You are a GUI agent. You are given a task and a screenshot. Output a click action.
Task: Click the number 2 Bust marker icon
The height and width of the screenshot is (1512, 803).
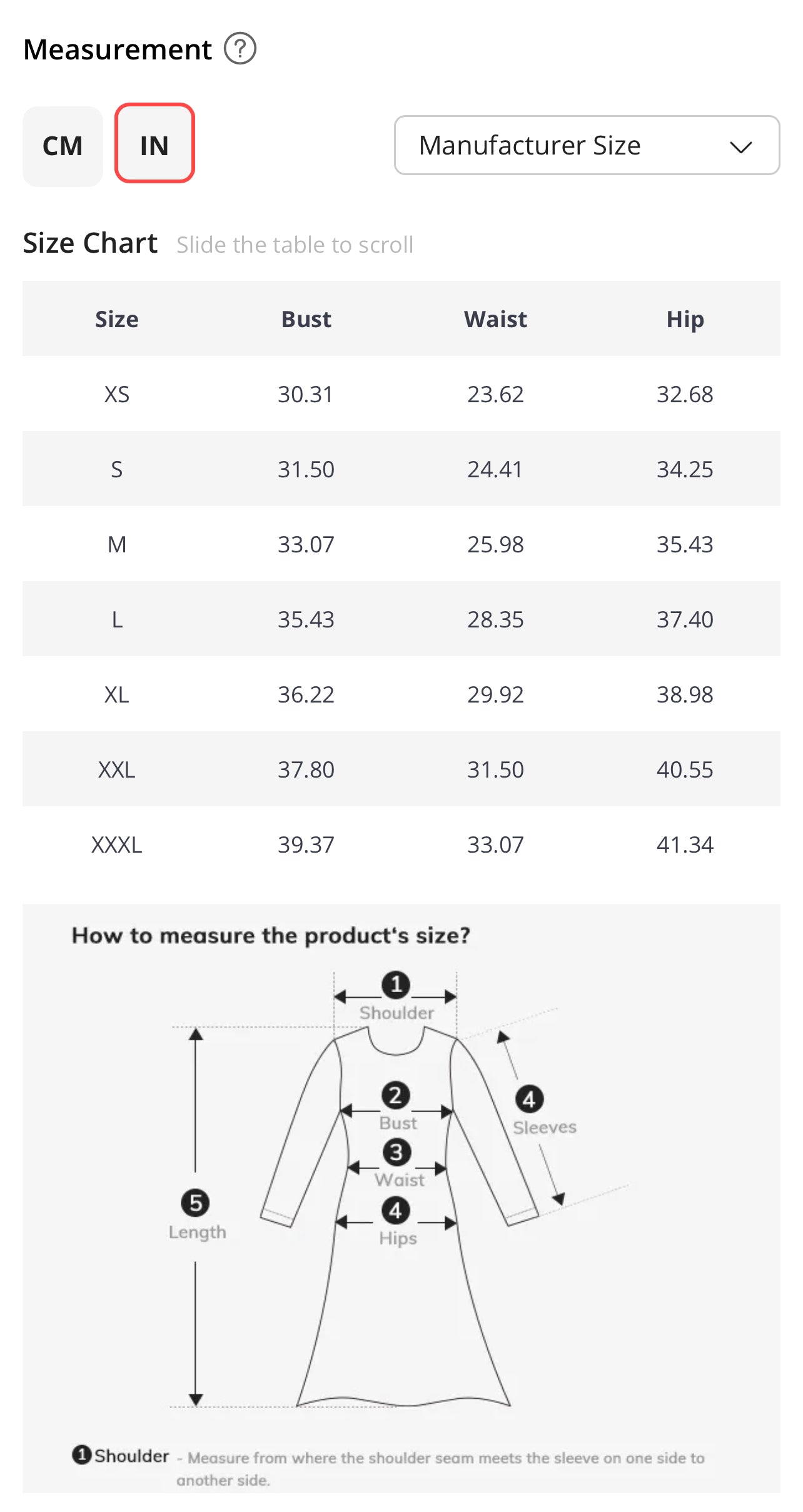396,1095
